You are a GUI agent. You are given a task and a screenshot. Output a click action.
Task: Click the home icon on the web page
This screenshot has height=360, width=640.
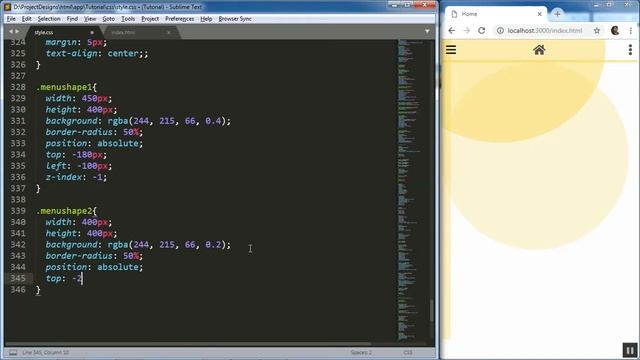point(539,50)
